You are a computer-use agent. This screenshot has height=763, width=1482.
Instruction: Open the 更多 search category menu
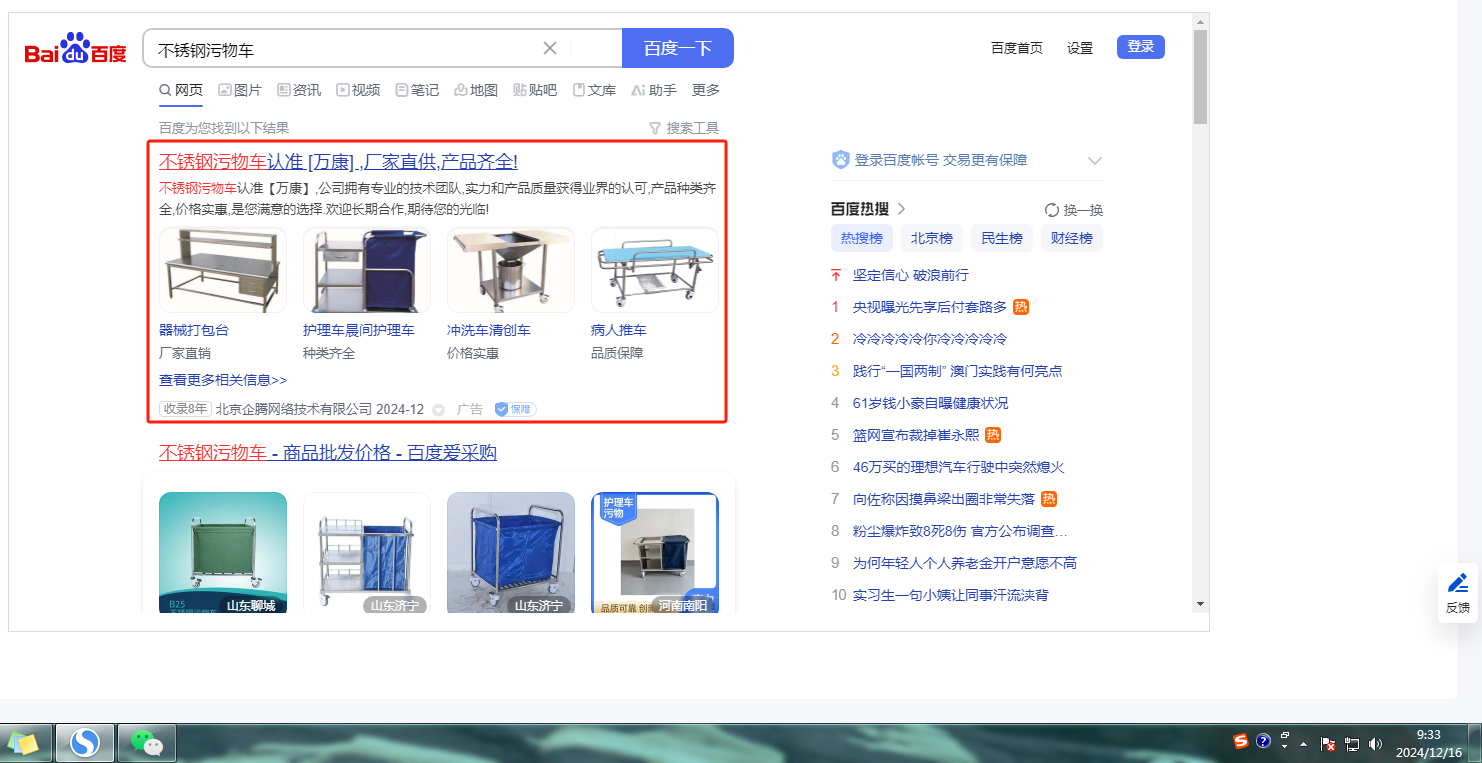click(706, 90)
